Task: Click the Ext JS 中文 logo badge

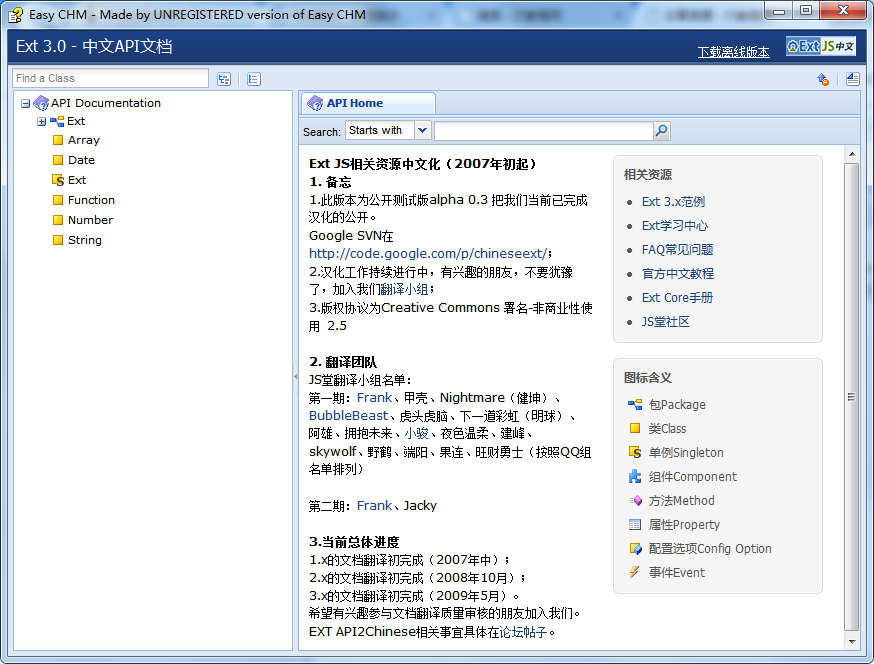Action: tap(820, 46)
